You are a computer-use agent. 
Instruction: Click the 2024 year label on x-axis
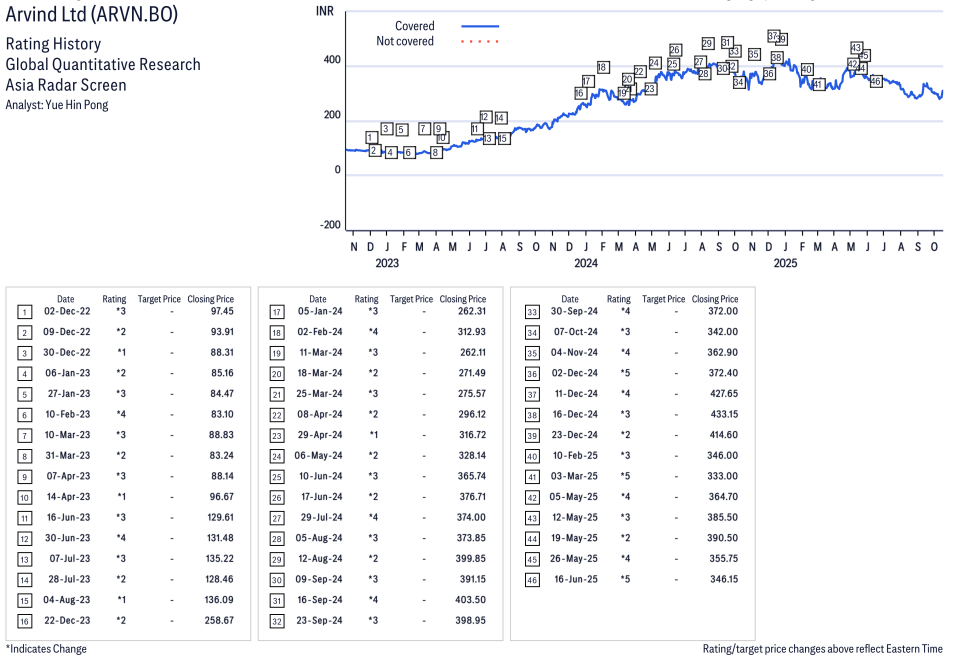[x=586, y=264]
